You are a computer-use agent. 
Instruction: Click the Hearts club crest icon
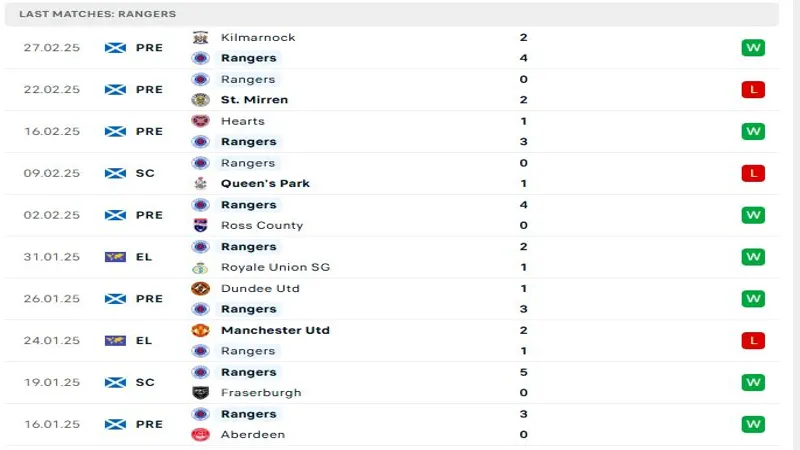pyautogui.click(x=201, y=121)
